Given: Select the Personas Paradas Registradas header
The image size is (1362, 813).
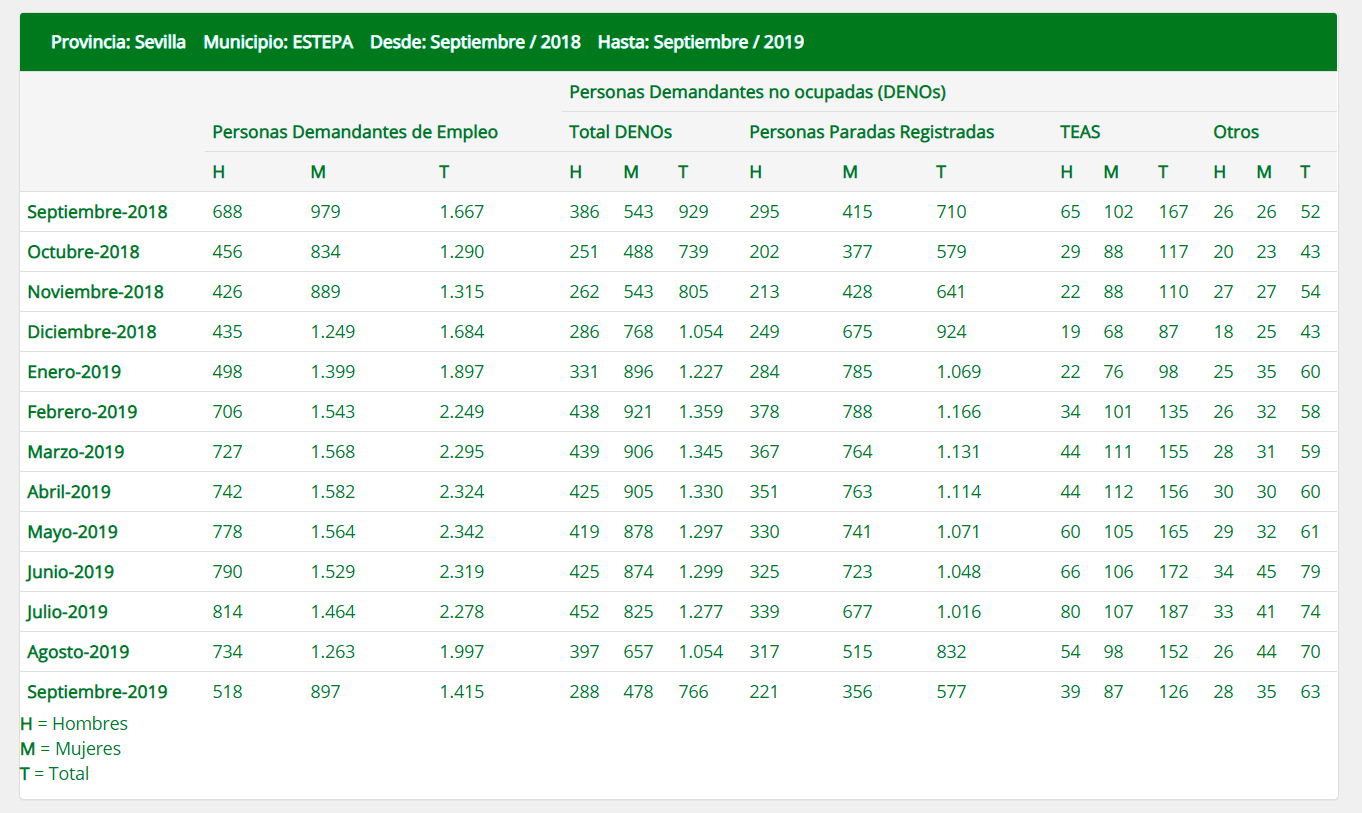Looking at the screenshot, I should pos(871,132).
